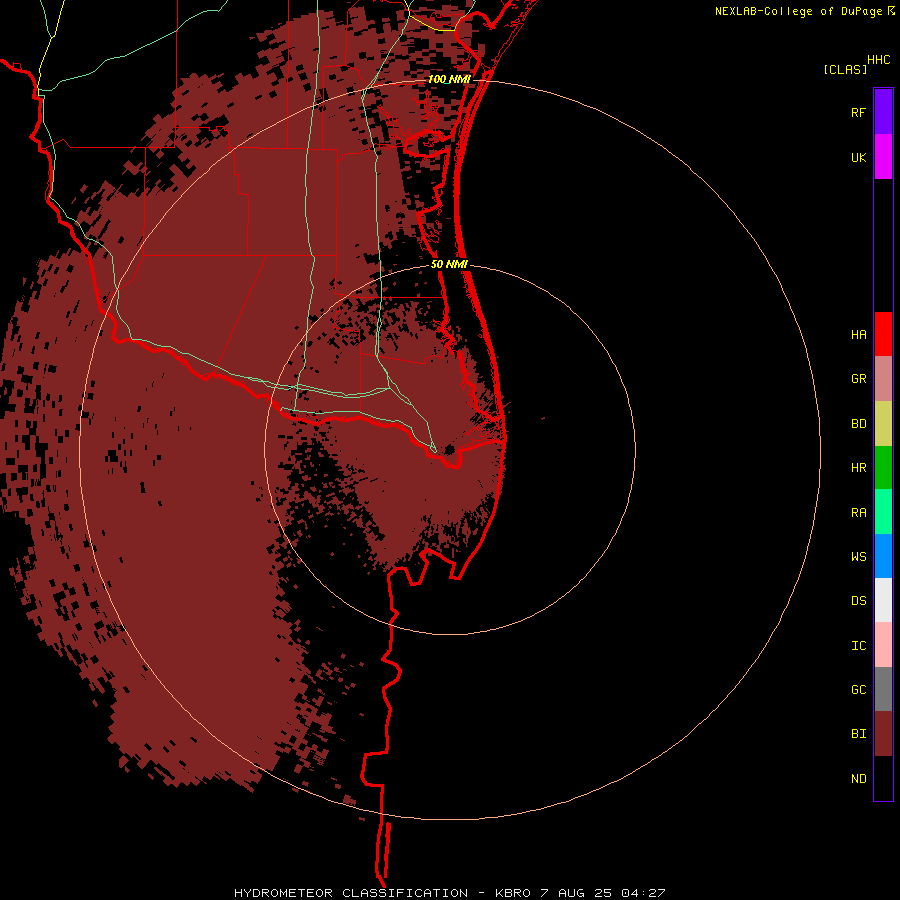Click the 'HR' legend label
The image size is (900, 900).
[x=858, y=468]
